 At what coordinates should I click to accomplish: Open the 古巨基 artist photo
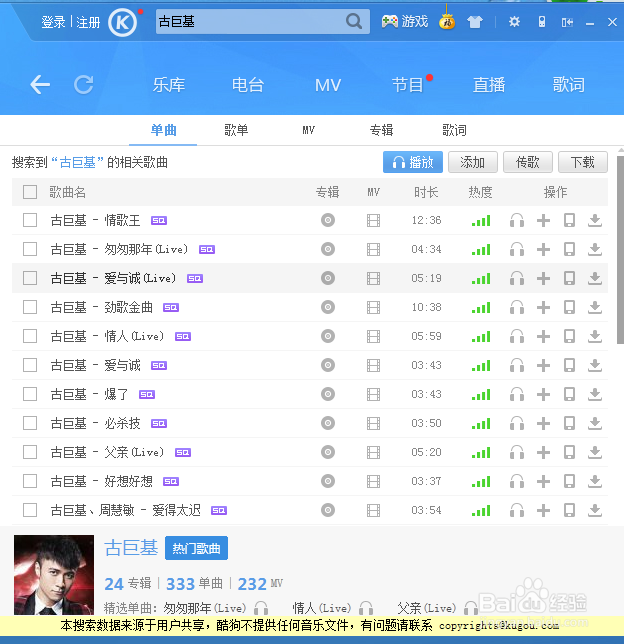coord(54,575)
